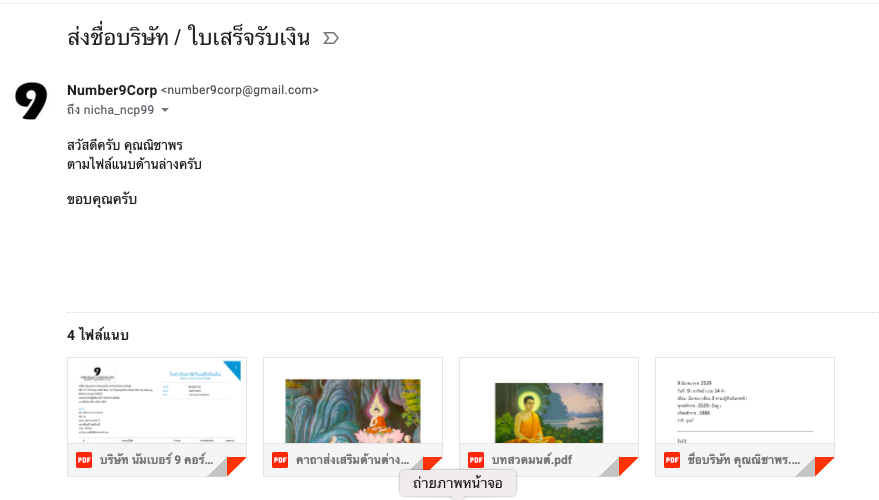This screenshot has height=500, width=879.
Task: Expand the recipient details arrow beside nicha_ncp99
Action: click(165, 110)
